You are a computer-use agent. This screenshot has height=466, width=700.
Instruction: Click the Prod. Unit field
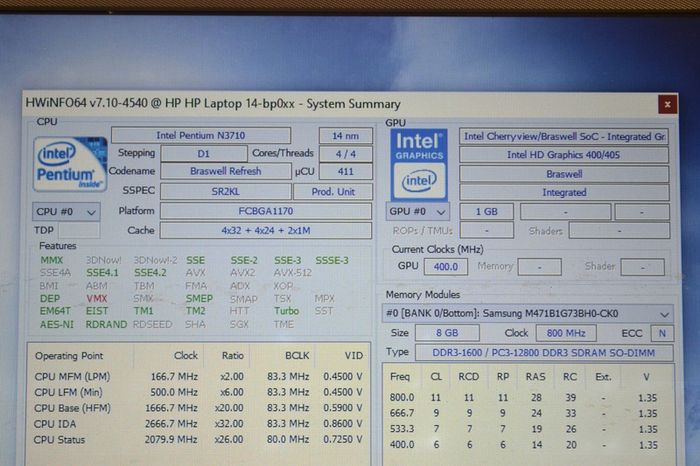pos(333,191)
